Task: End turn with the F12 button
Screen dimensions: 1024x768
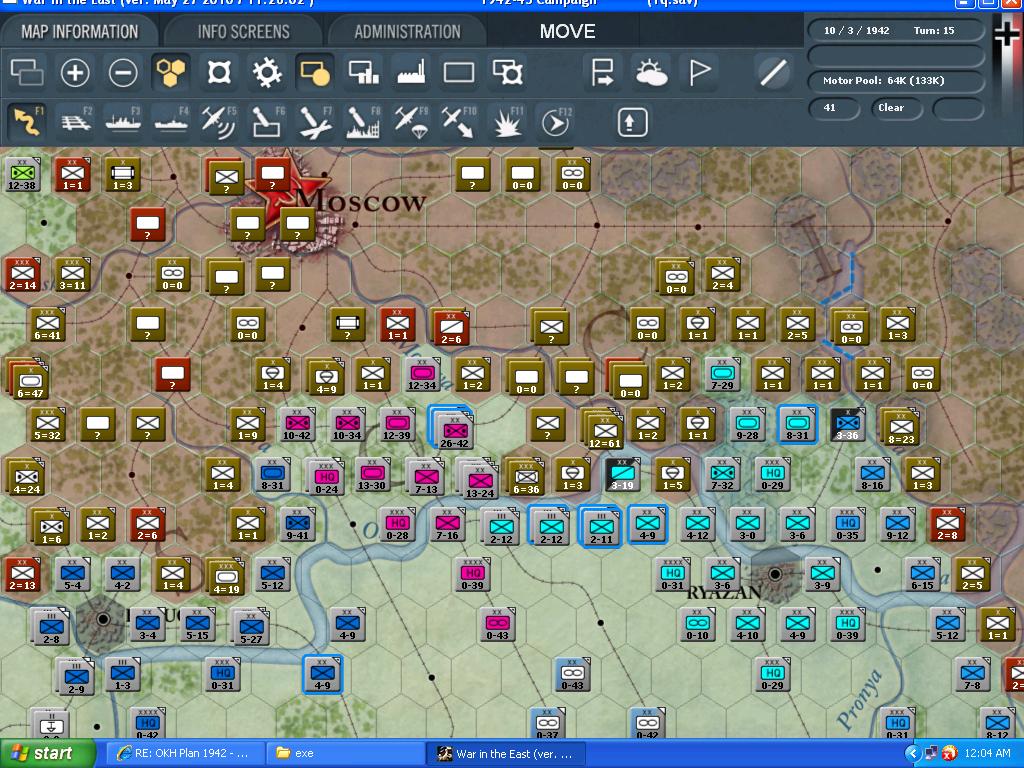Action: 556,121
